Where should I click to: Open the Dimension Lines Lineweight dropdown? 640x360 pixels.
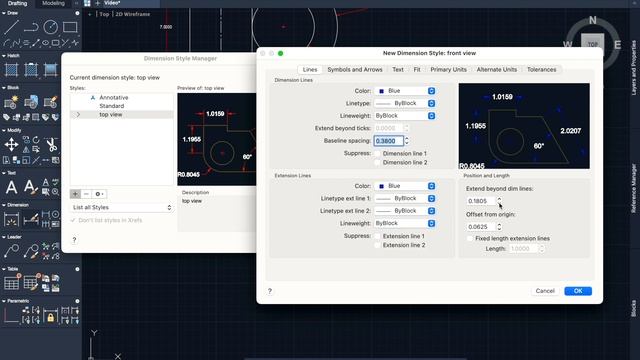click(404, 116)
